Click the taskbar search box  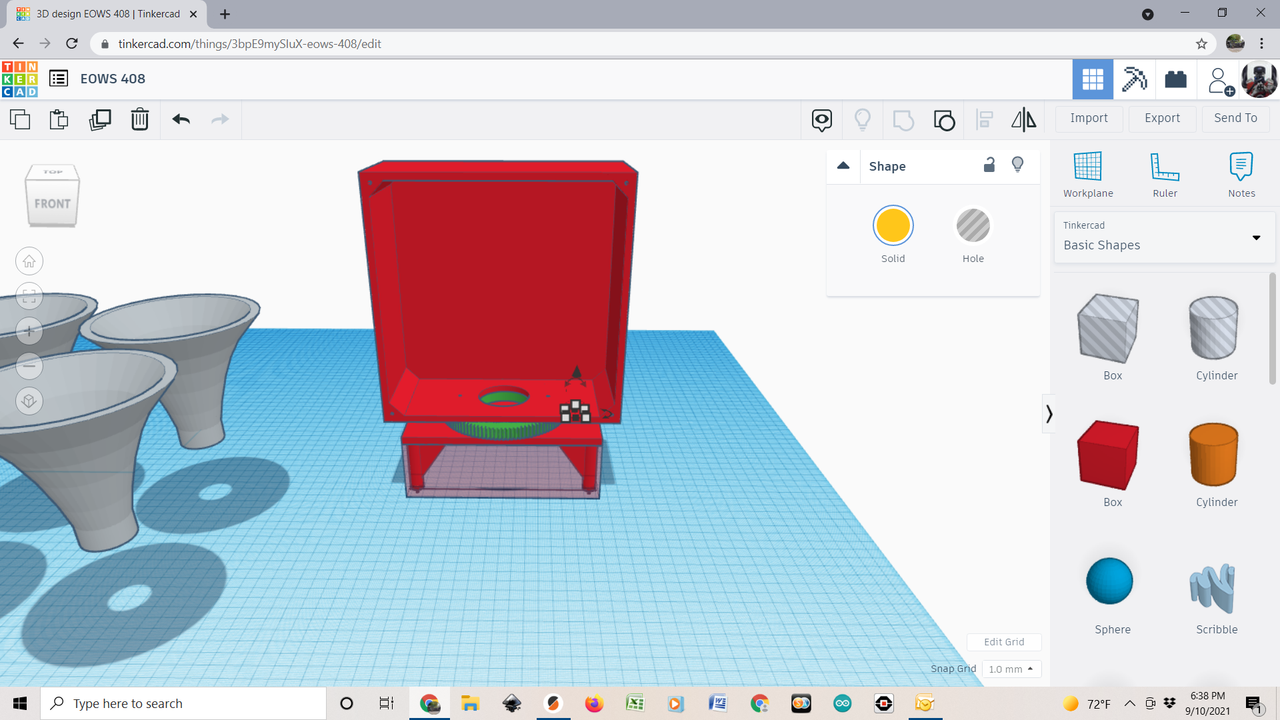(183, 703)
